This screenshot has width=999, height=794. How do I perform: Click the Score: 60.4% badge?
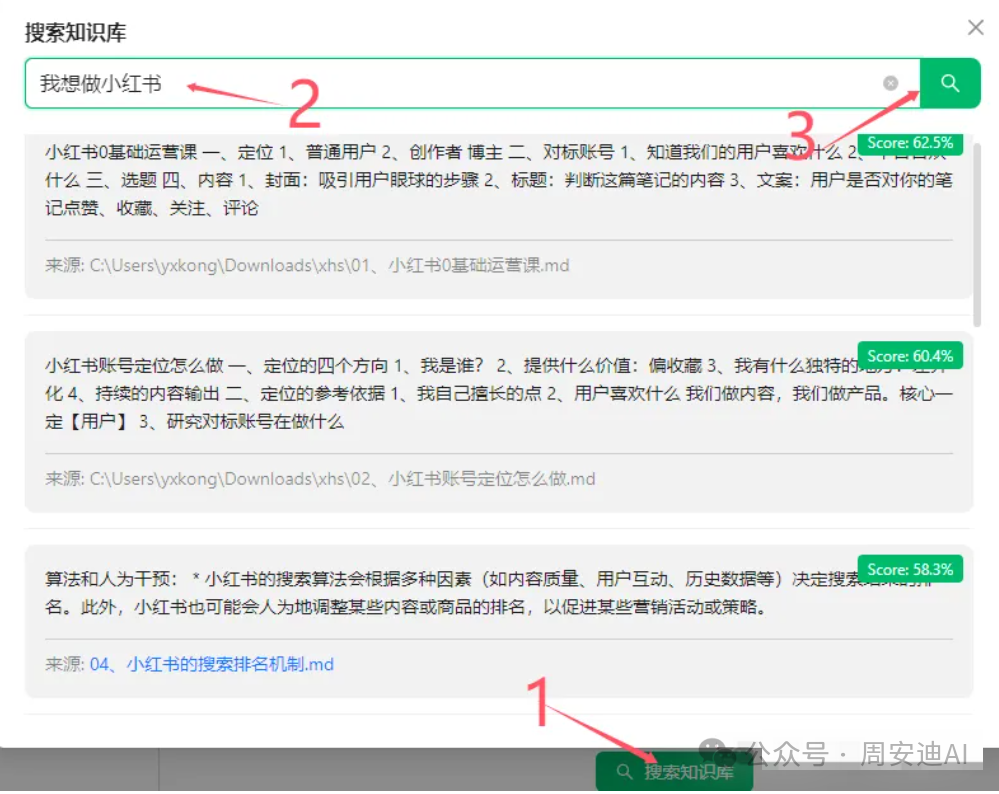pos(910,356)
